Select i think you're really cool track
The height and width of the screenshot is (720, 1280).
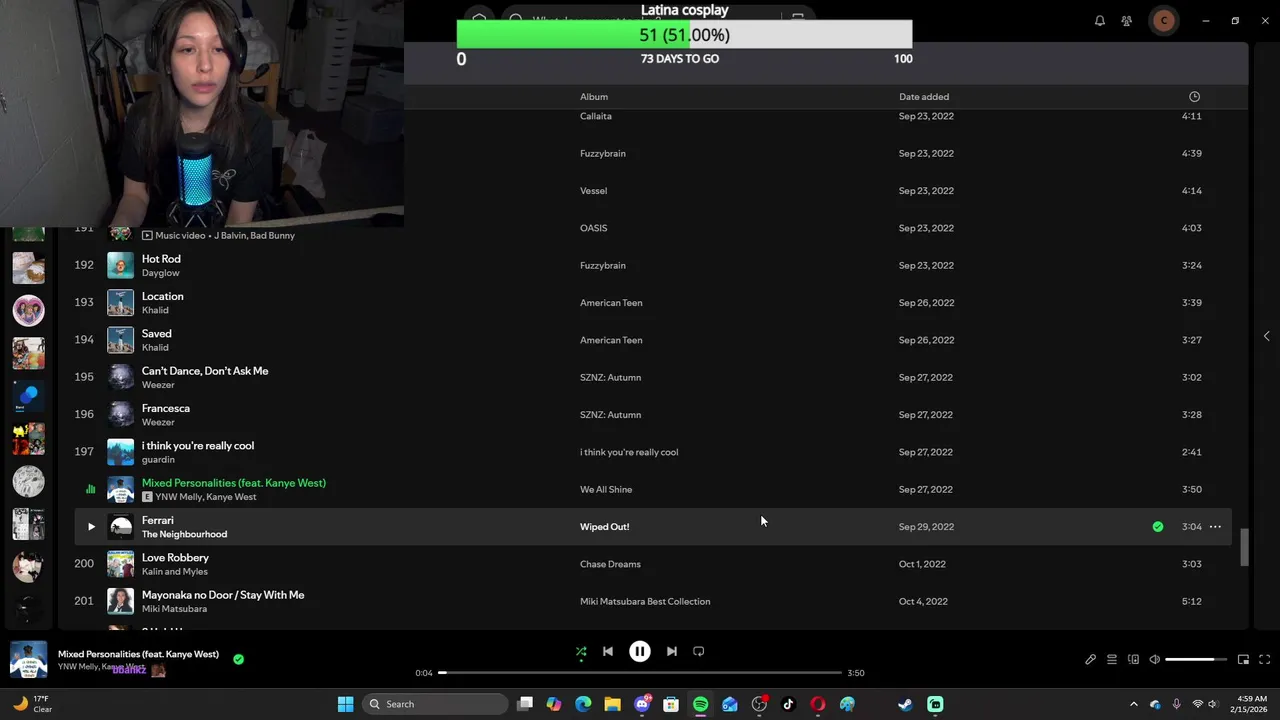[198, 446]
